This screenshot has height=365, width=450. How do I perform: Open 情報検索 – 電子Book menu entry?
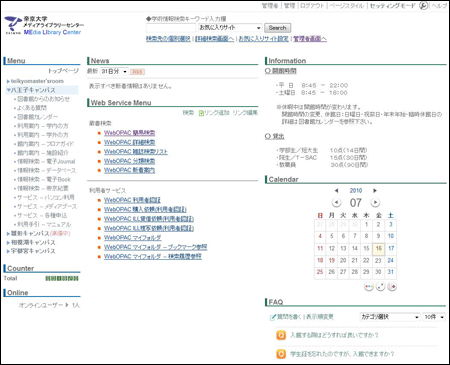(x=44, y=180)
